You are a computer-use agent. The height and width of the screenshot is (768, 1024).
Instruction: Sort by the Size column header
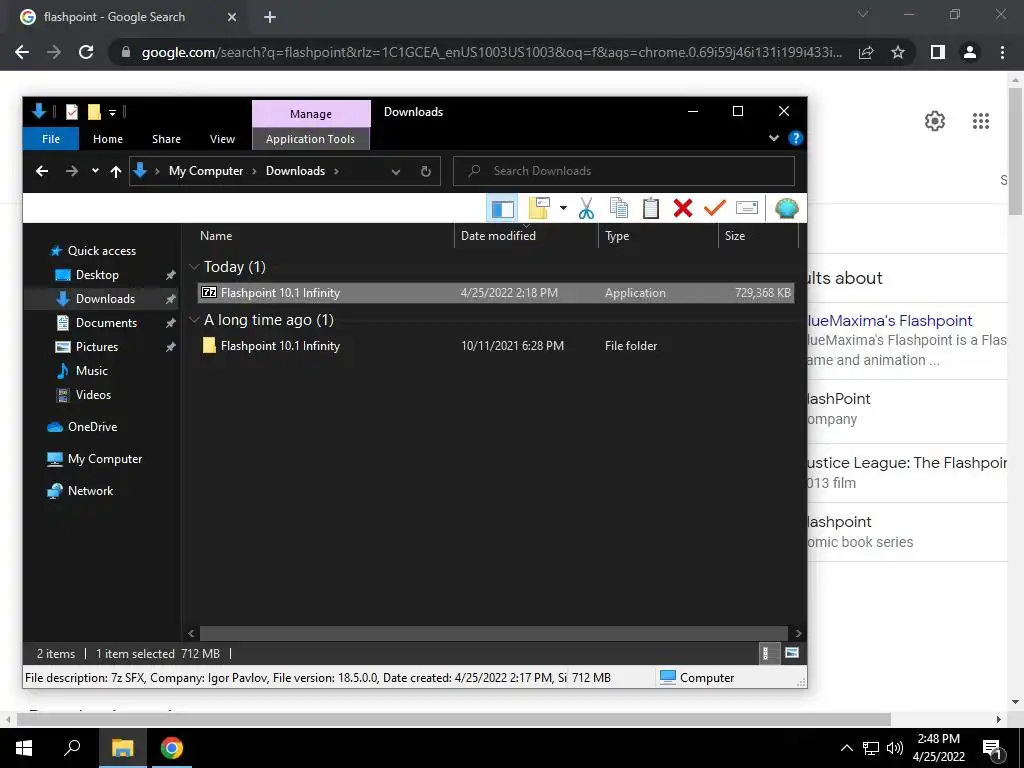(x=735, y=236)
